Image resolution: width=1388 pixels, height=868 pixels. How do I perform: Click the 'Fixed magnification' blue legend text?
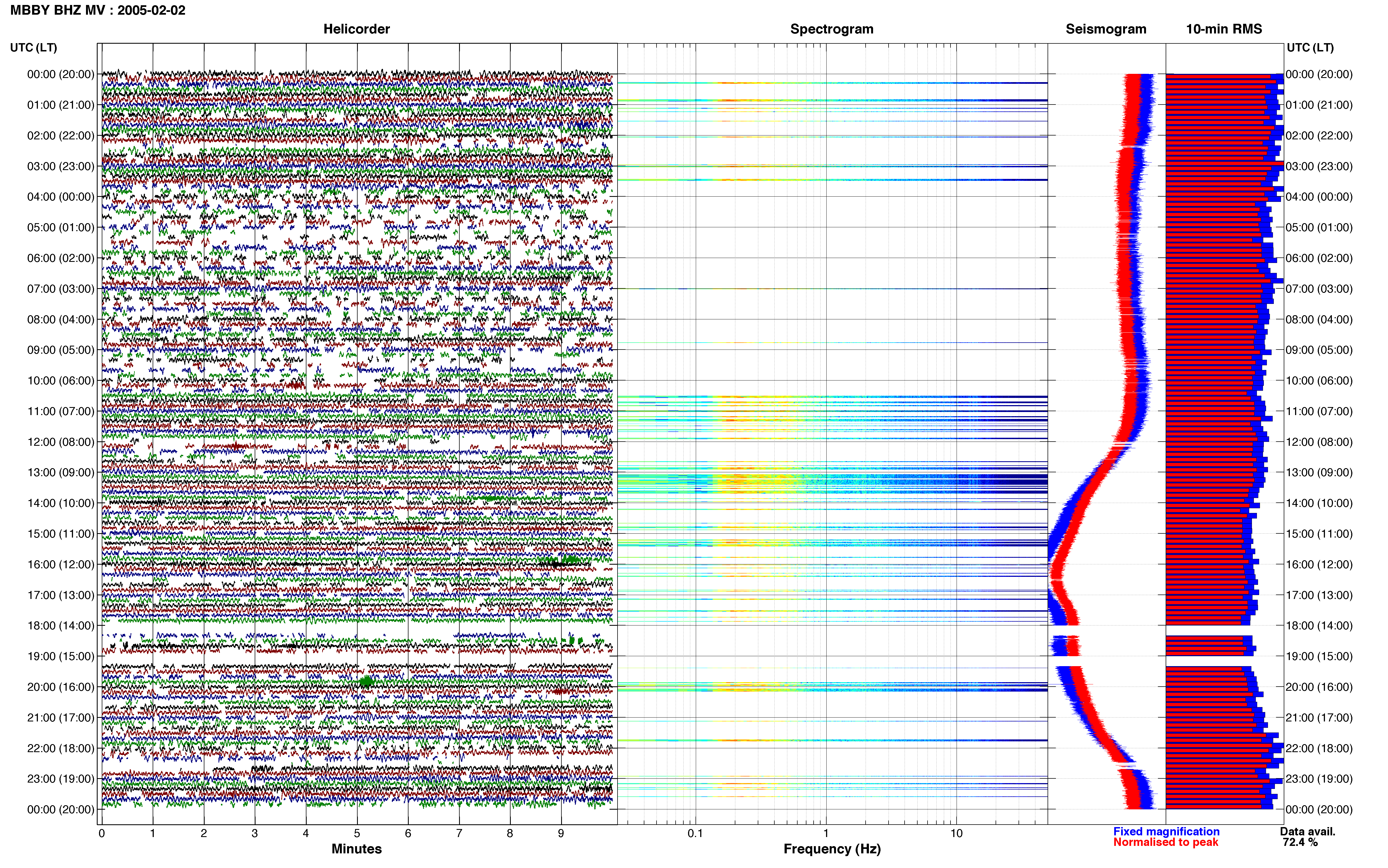pyautogui.click(x=1166, y=832)
